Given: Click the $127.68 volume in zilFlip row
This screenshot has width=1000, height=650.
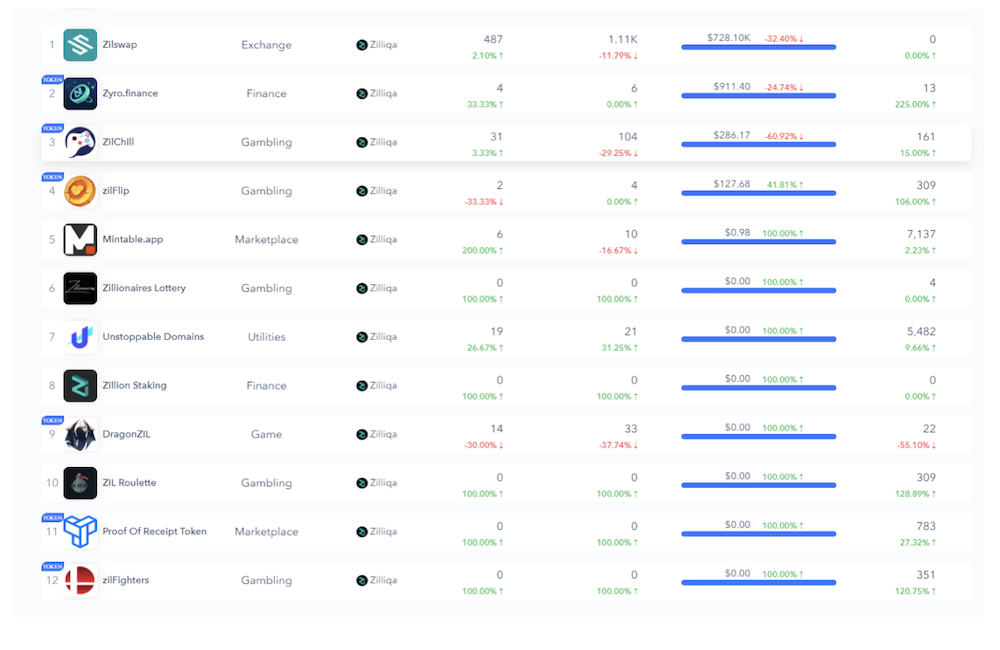Looking at the screenshot, I should tap(732, 184).
